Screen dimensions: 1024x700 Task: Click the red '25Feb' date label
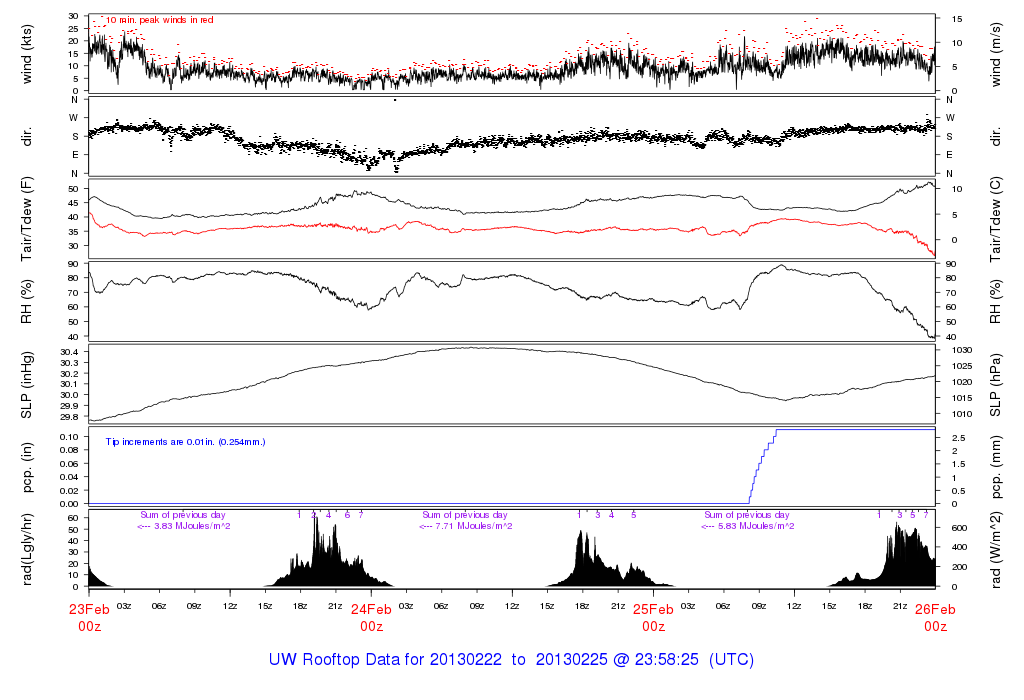coord(653,610)
